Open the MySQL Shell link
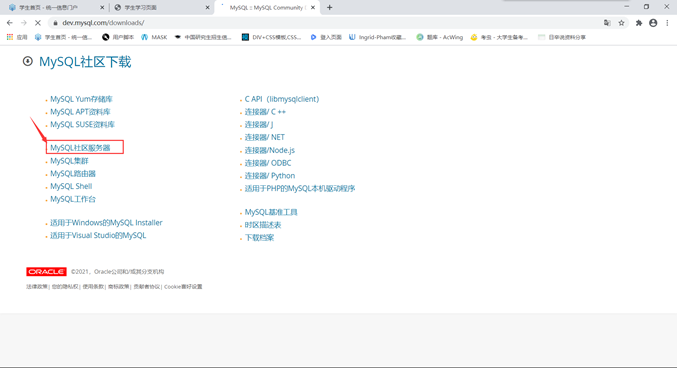The width and height of the screenshot is (677, 368). [71, 186]
